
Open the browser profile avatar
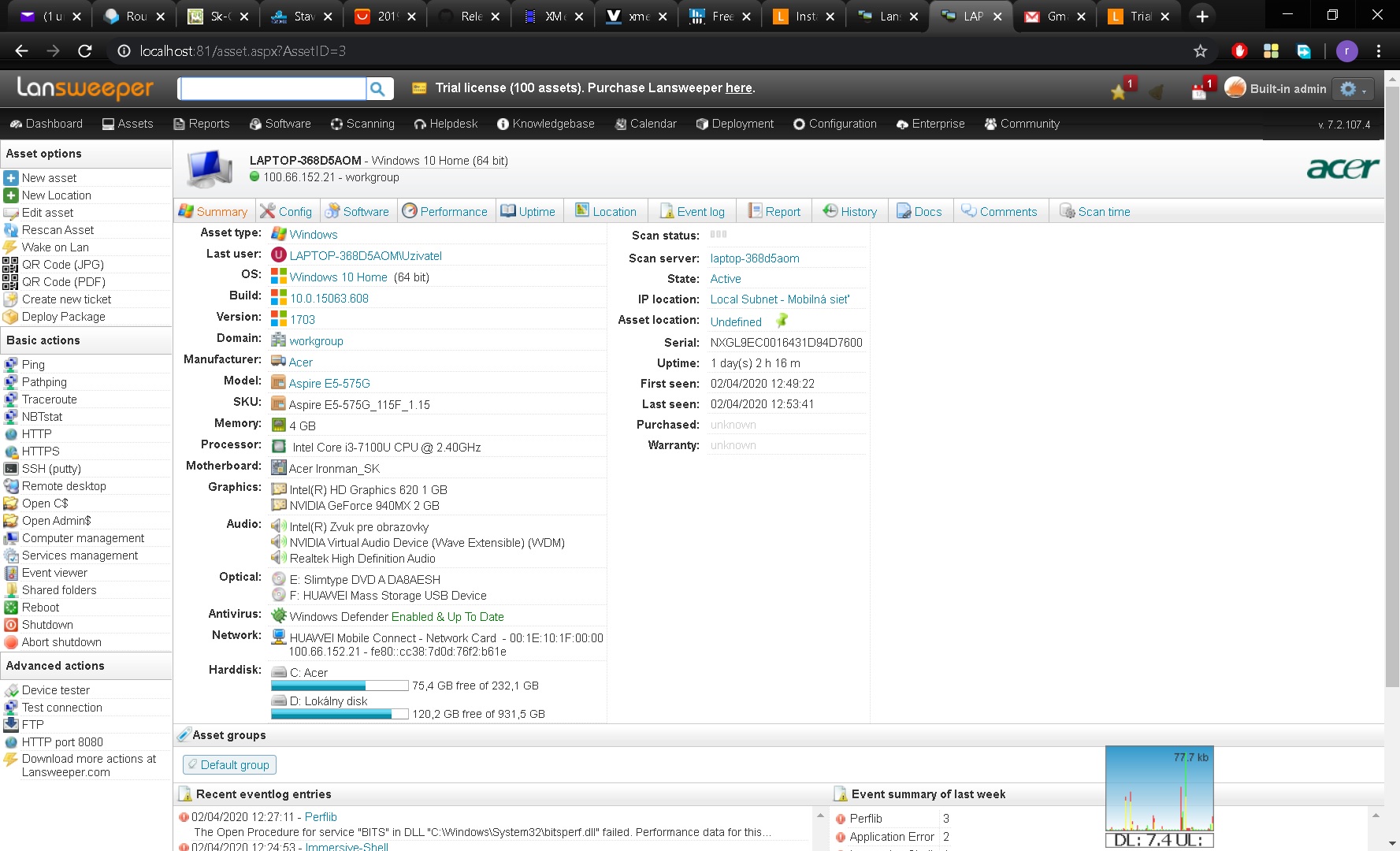[1346, 51]
